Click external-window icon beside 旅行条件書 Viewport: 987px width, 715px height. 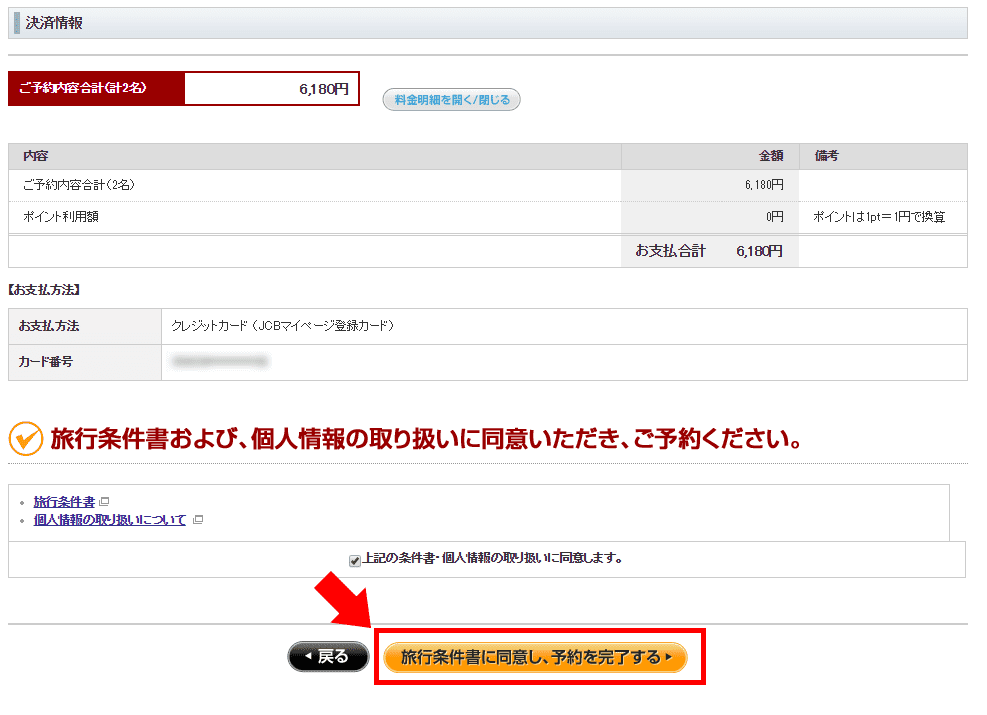(x=104, y=502)
